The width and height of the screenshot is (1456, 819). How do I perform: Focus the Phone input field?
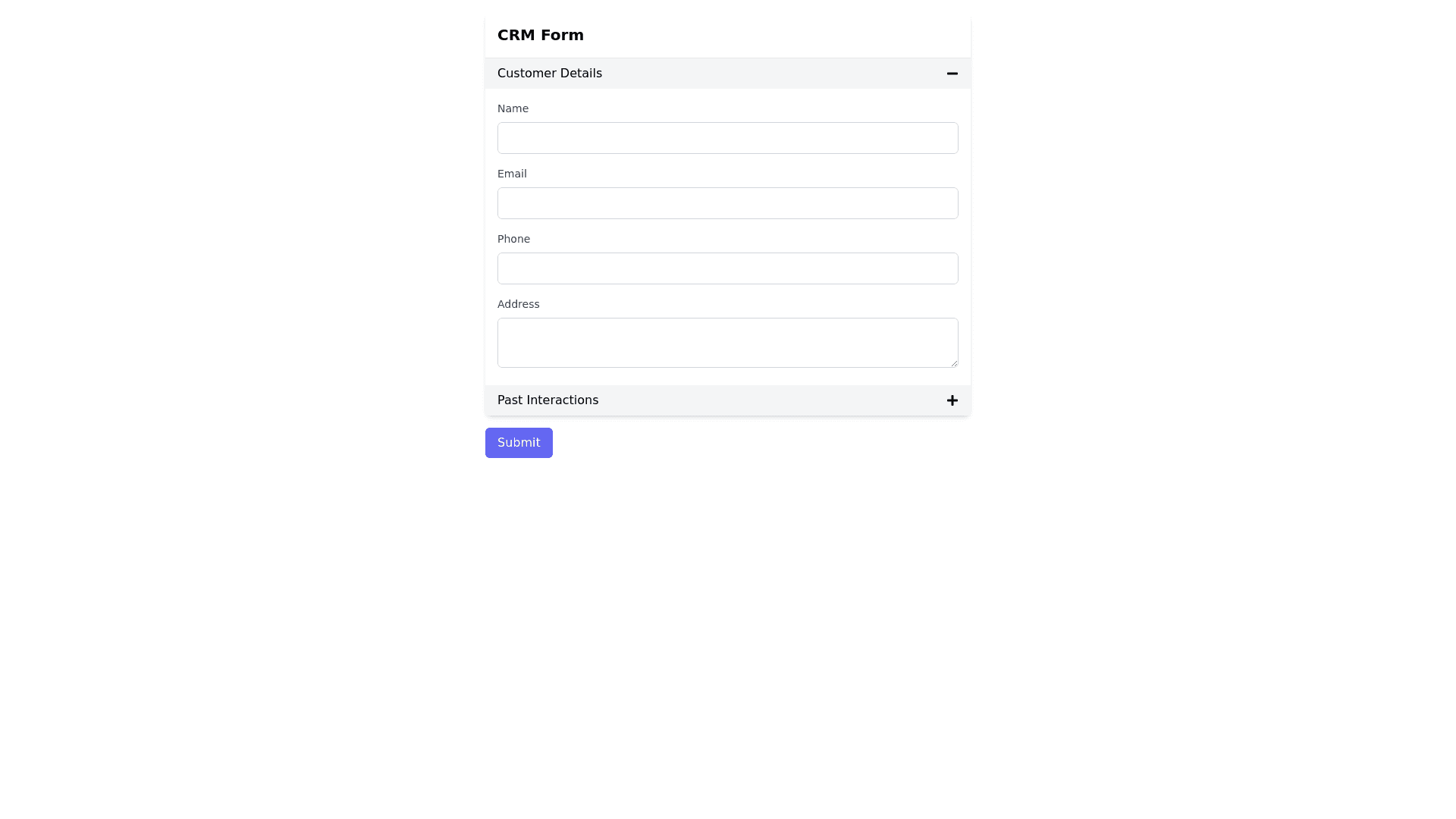[x=727, y=268]
